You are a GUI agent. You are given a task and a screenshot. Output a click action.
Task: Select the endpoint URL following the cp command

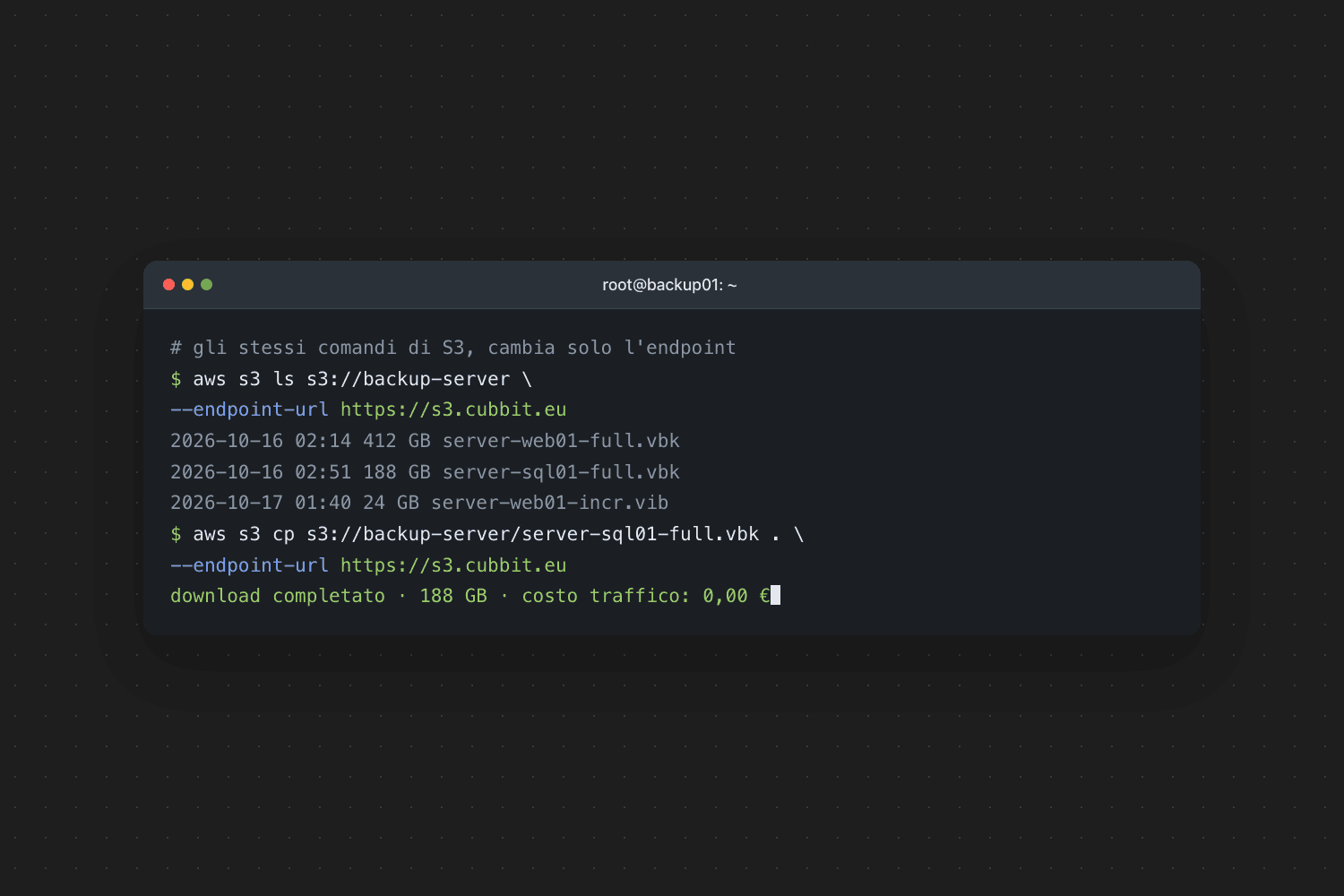(453, 565)
